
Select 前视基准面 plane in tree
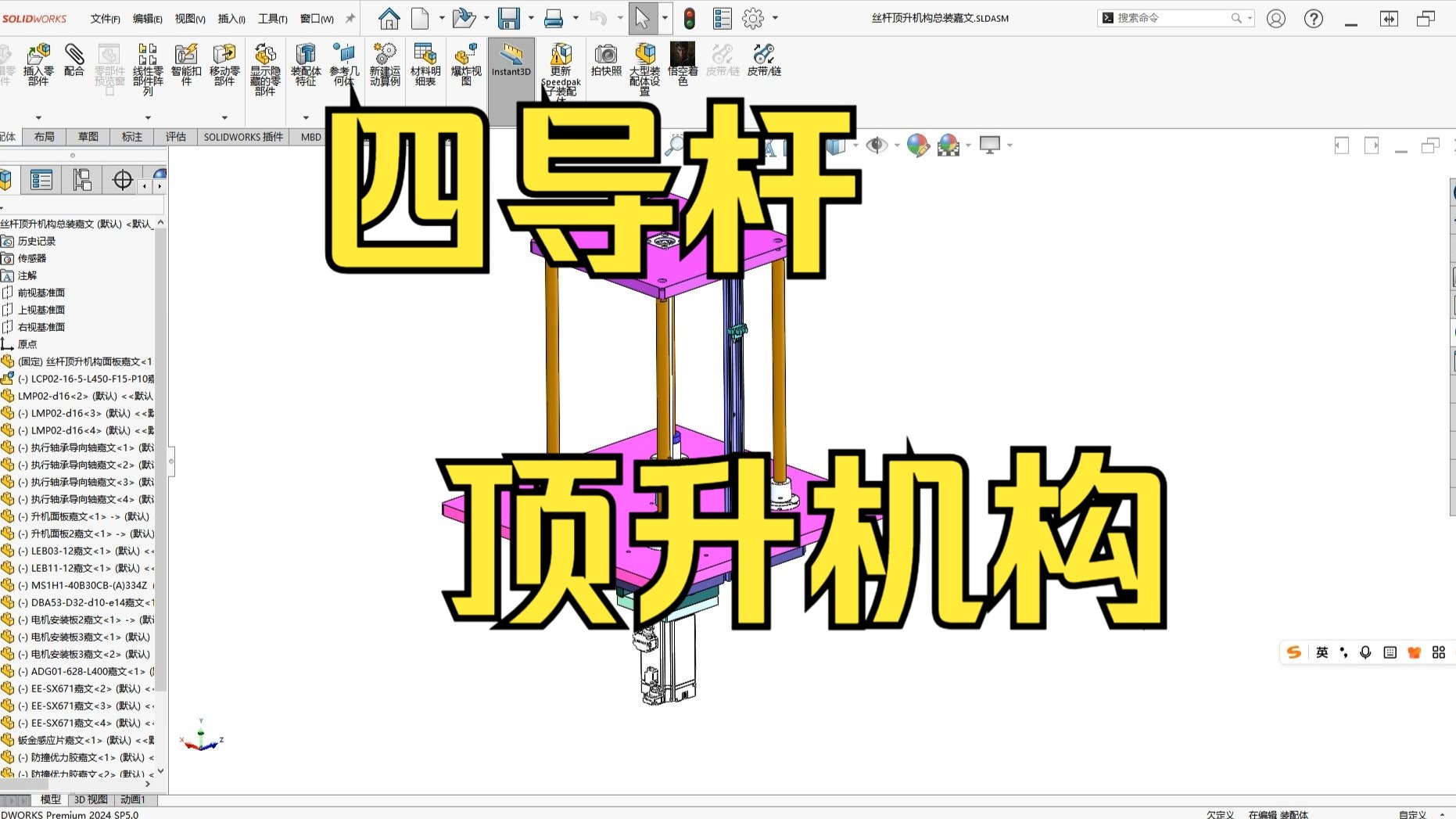41,293
